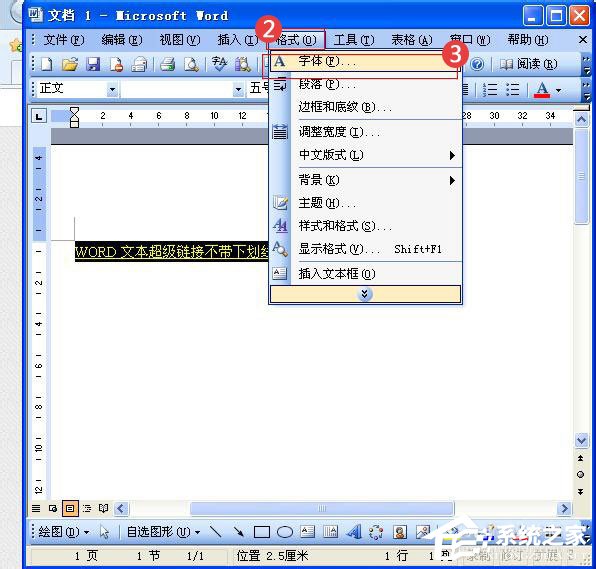This screenshot has height=569, width=596.
Task: Select the Rectangle drawing tool
Action: [x=262, y=532]
